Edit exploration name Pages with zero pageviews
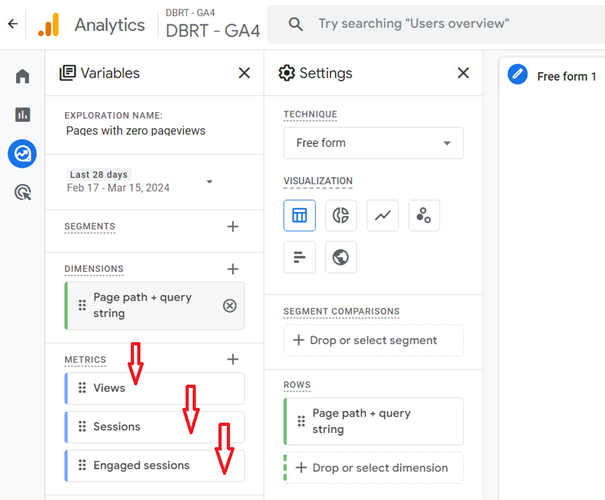This screenshot has width=605, height=500. click(x=135, y=131)
